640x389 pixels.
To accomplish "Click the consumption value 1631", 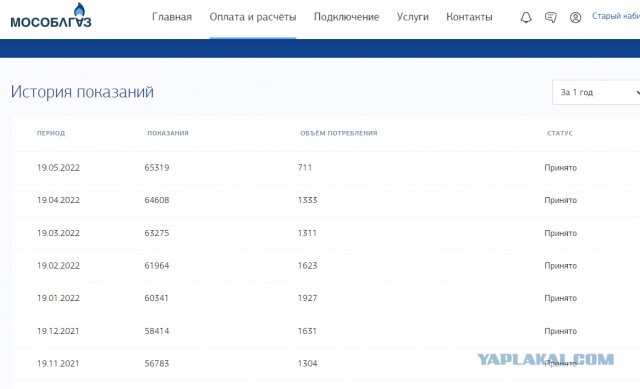I will [307, 331].
